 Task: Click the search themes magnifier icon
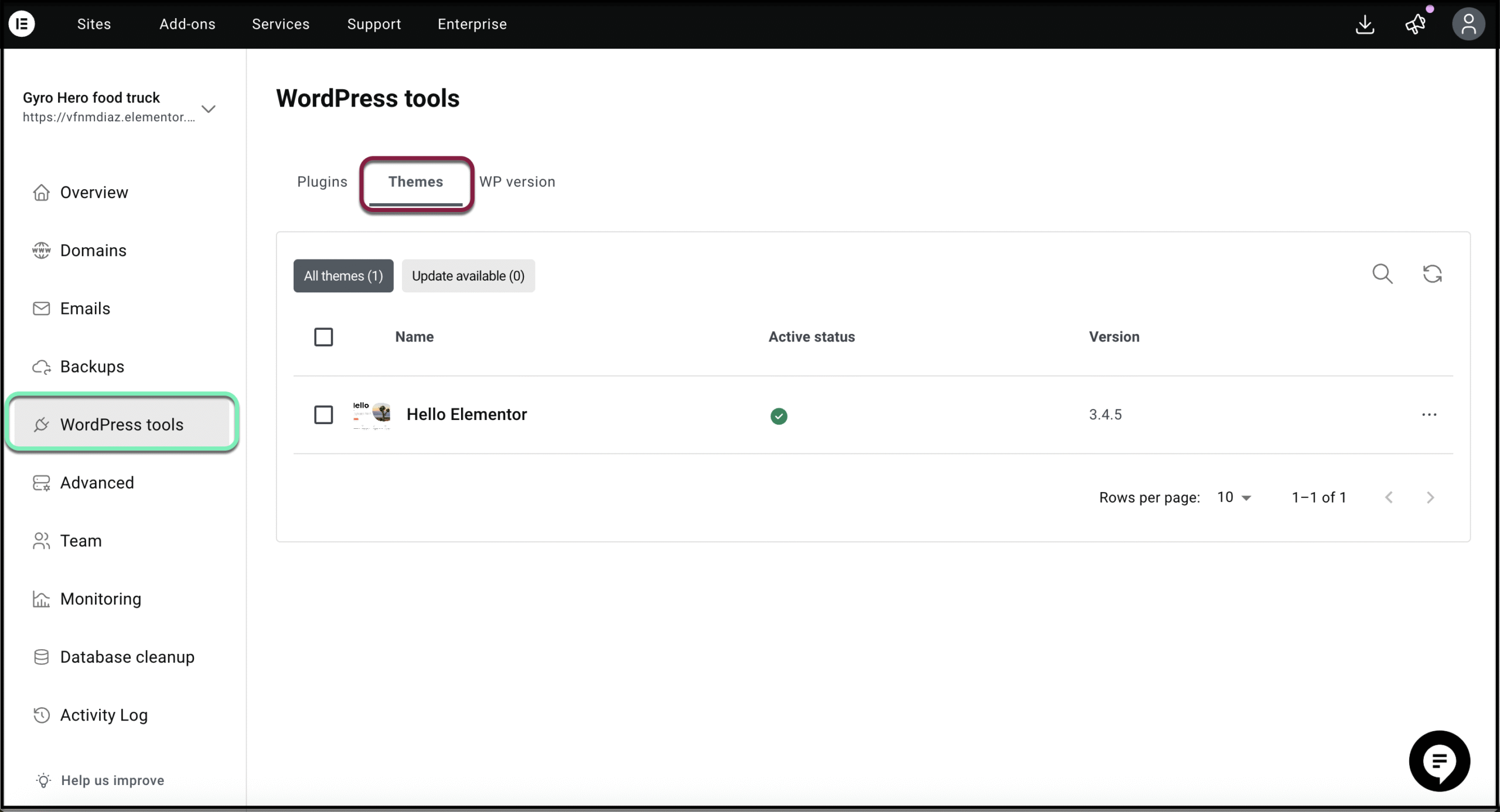(x=1382, y=274)
